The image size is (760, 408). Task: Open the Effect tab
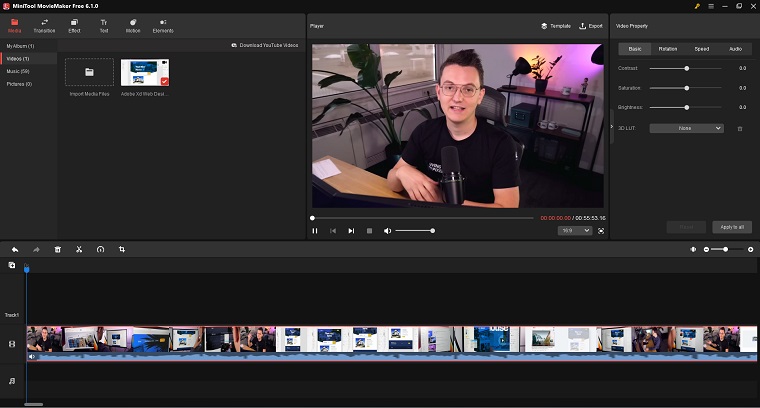point(74,26)
